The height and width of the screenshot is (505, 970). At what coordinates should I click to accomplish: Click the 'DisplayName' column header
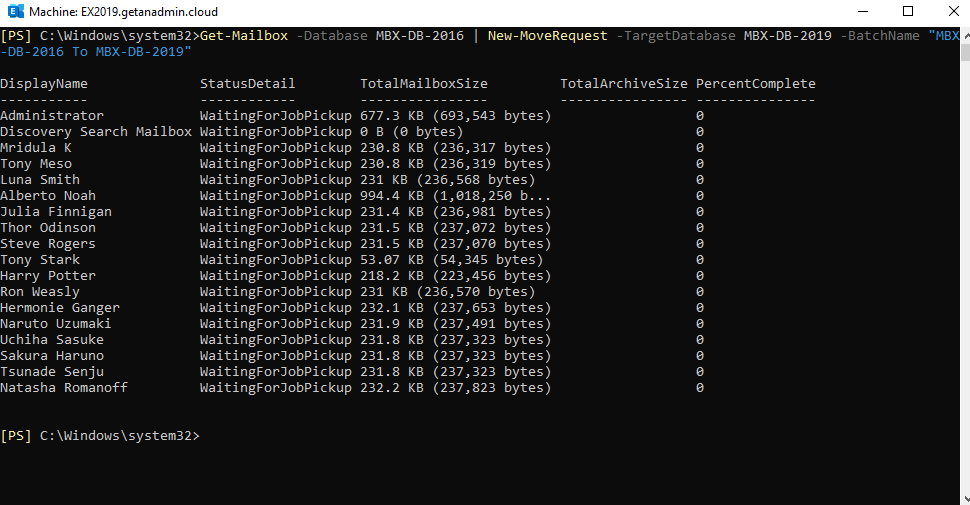click(x=44, y=84)
